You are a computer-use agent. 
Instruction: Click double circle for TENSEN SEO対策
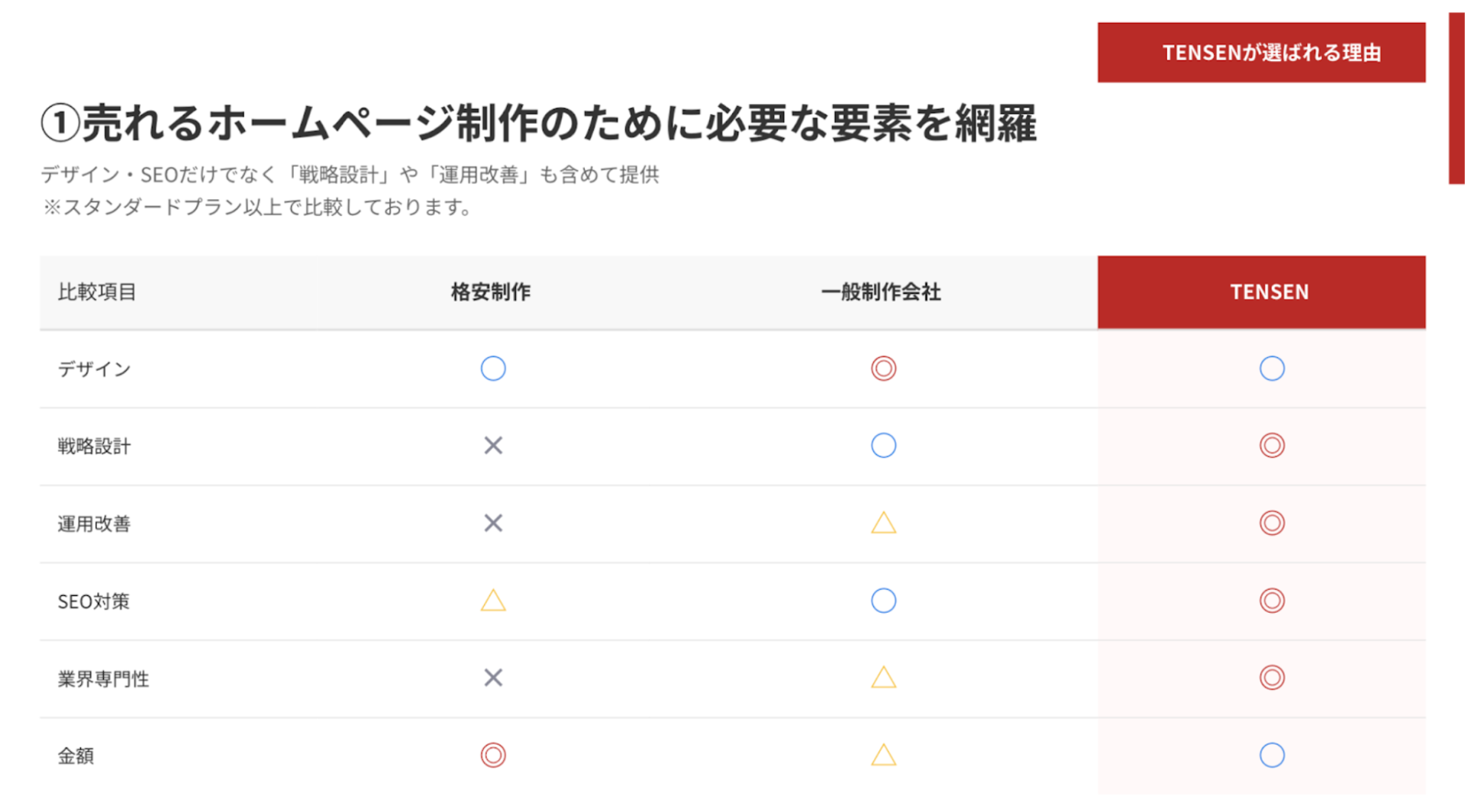1272,601
